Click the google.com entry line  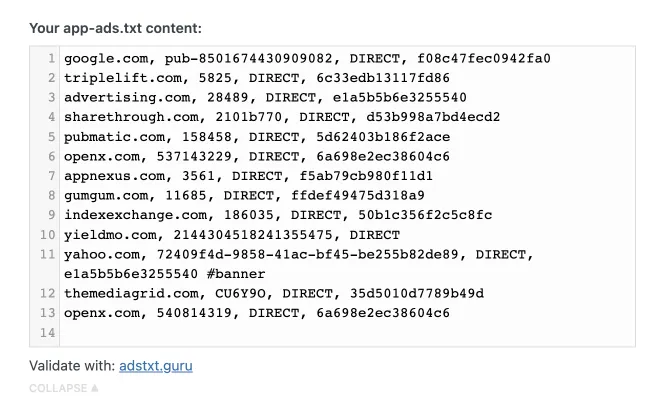pos(307,58)
